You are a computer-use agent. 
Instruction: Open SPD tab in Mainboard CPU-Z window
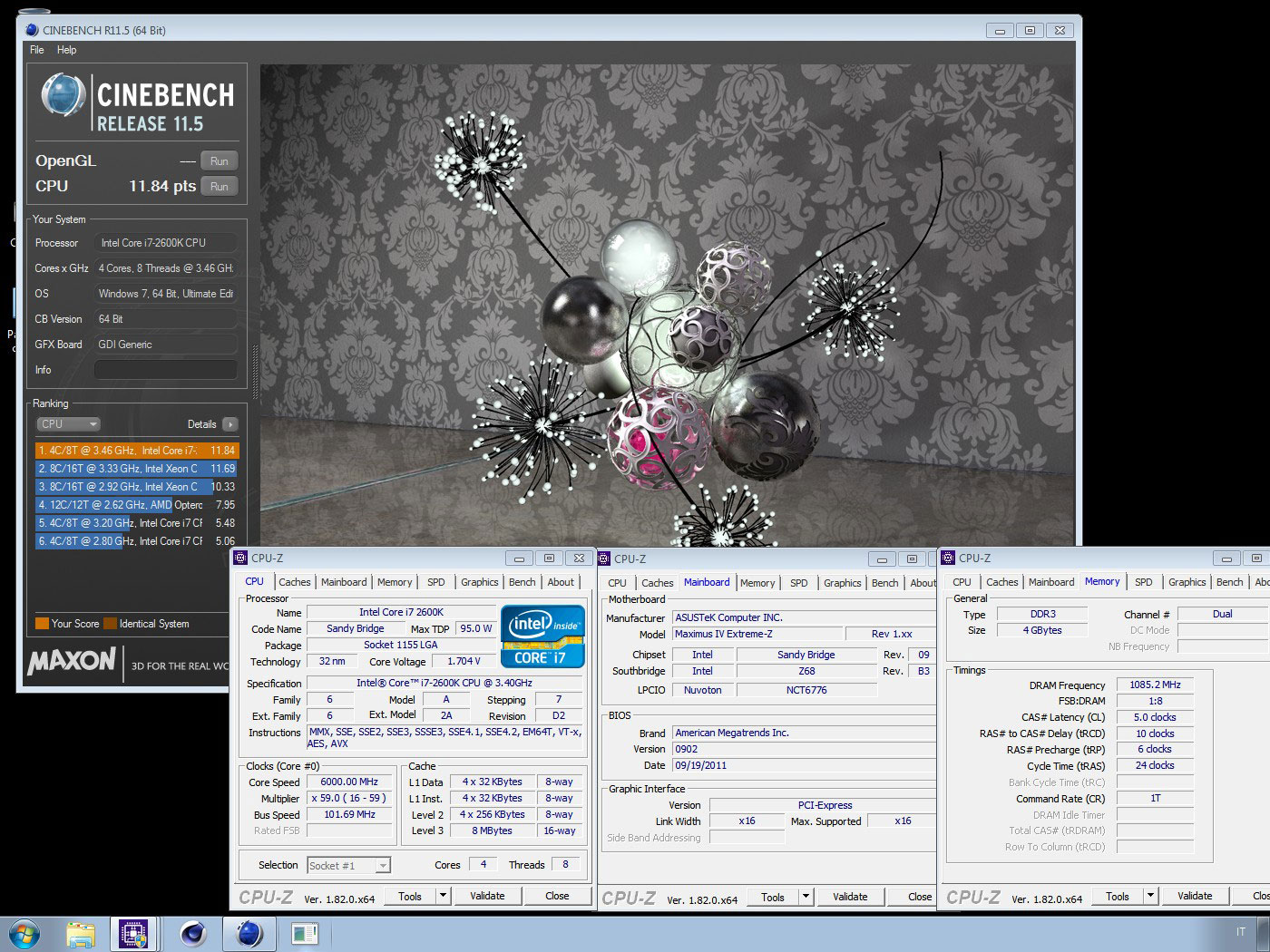799,583
